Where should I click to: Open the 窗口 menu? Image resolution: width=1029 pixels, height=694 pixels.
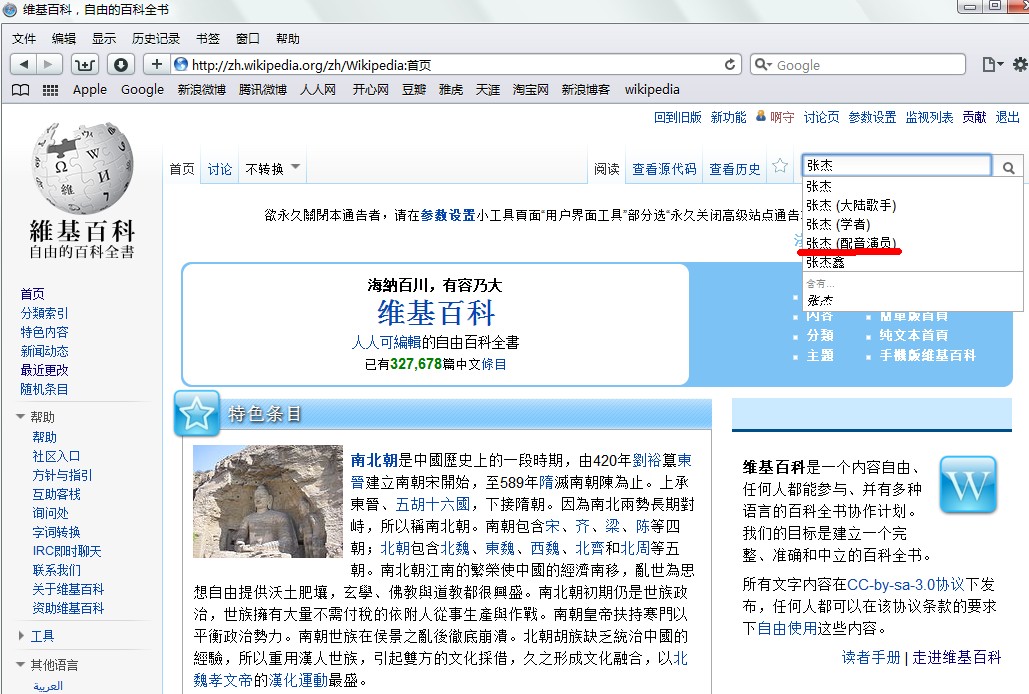[x=247, y=39]
